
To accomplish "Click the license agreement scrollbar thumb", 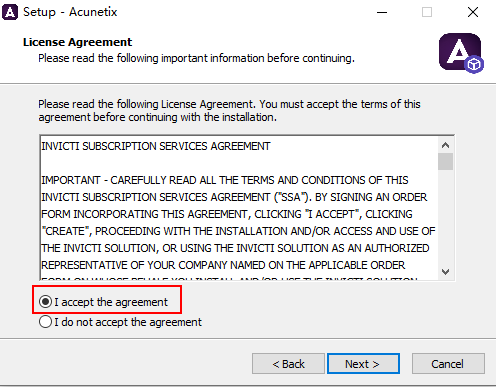I will point(445,161).
